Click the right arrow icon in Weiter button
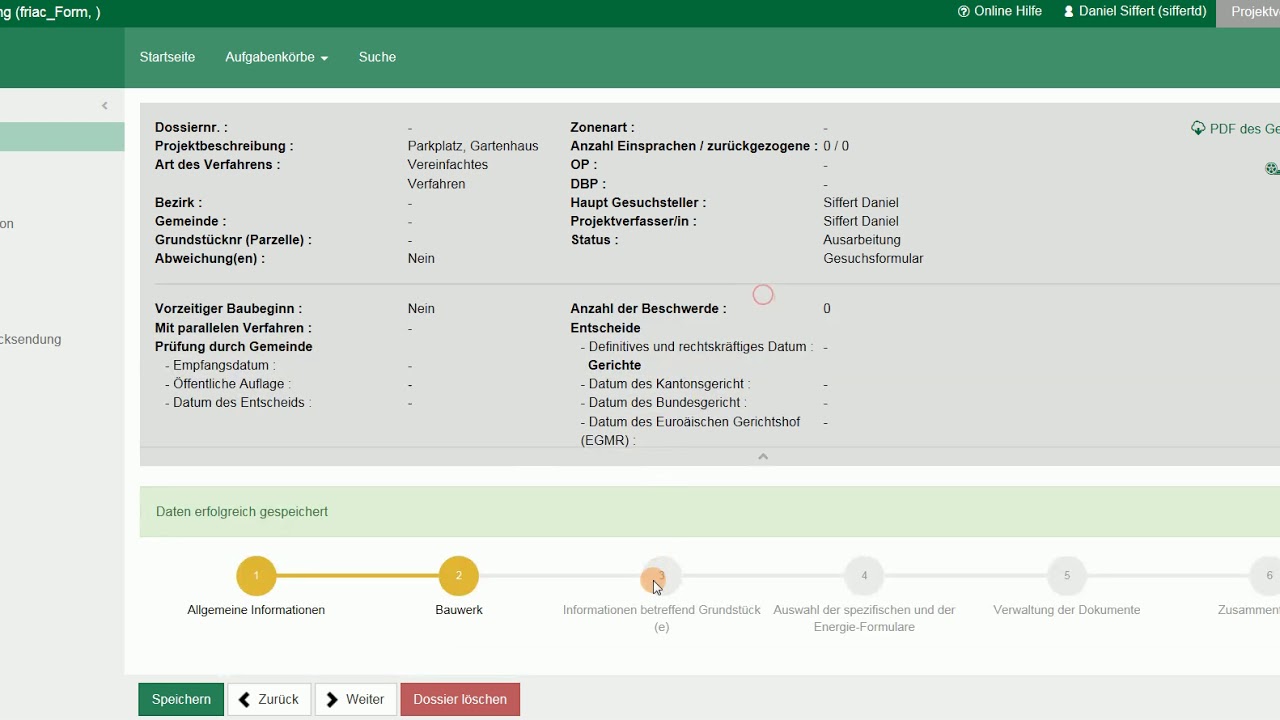This screenshot has height=720, width=1280. [x=333, y=699]
